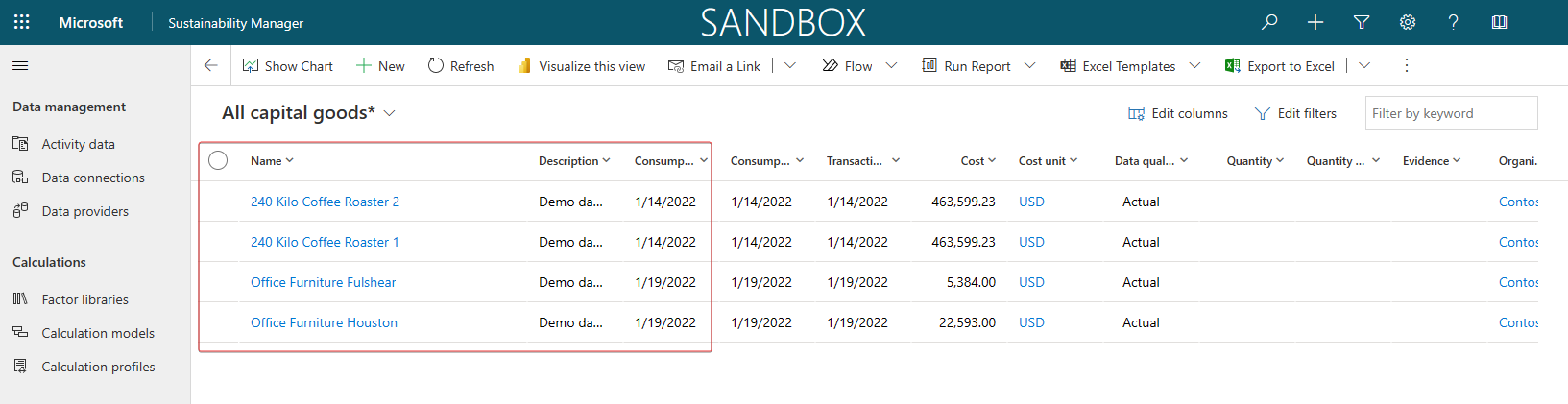The image size is (1568, 404).
Task: Click Excel Templates
Action: pos(1118,66)
